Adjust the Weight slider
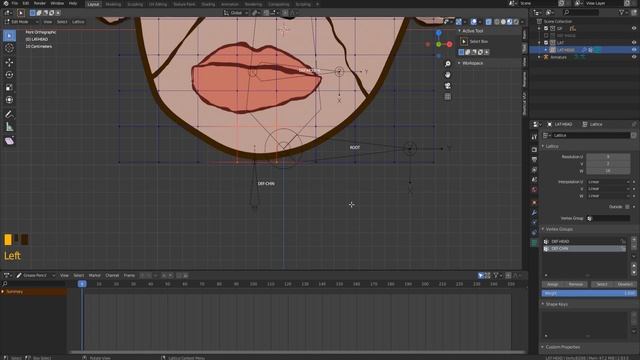This screenshot has width=640, height=360. (589, 293)
